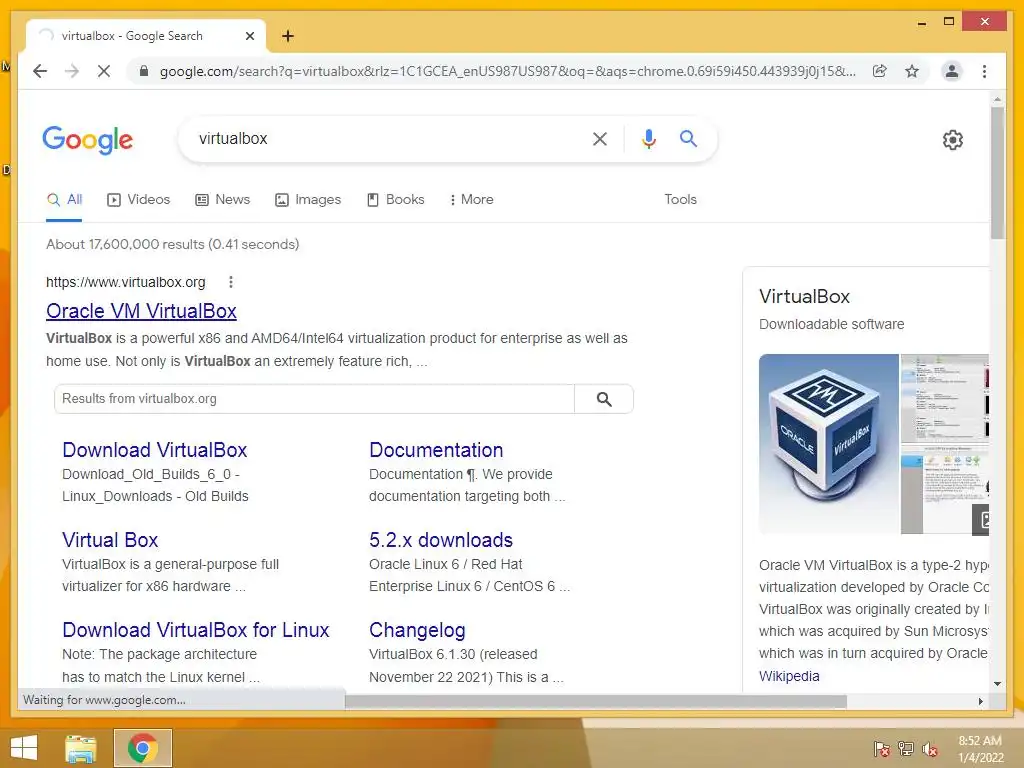Expand the More search categories menu

pyautogui.click(x=472, y=200)
